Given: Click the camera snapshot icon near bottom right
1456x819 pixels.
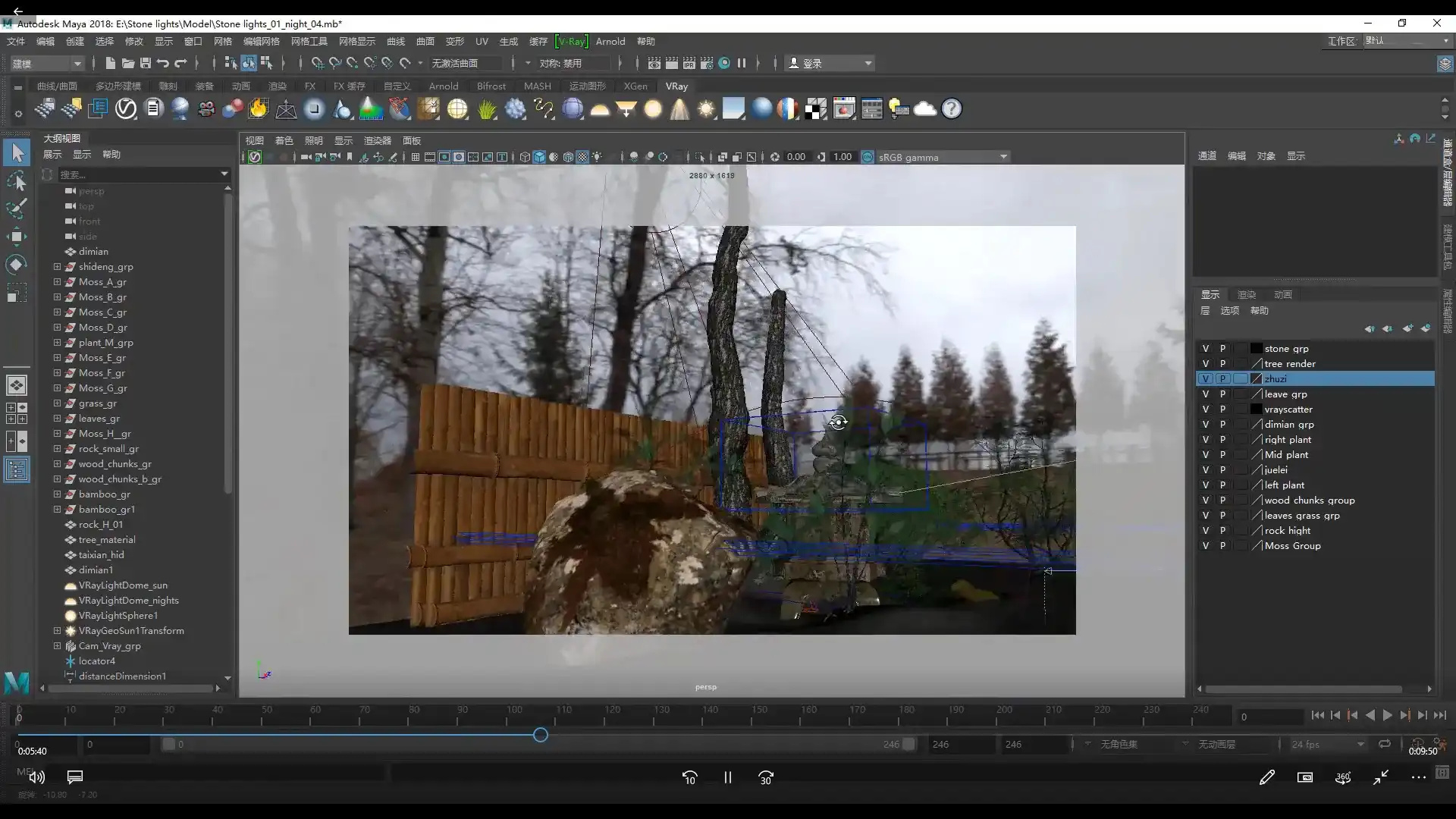Looking at the screenshot, I should (x=1305, y=777).
